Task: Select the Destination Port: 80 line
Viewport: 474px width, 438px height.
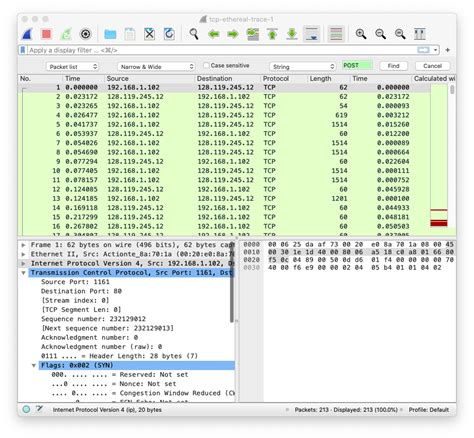Action: click(x=81, y=291)
